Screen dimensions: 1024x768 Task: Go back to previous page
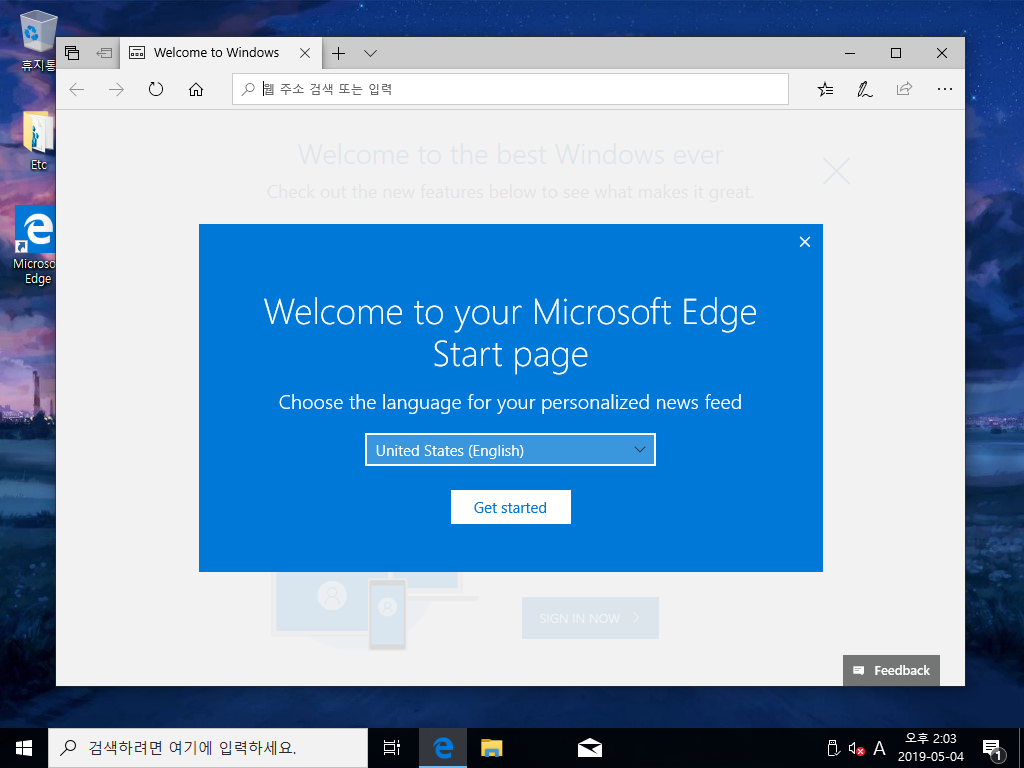point(77,89)
